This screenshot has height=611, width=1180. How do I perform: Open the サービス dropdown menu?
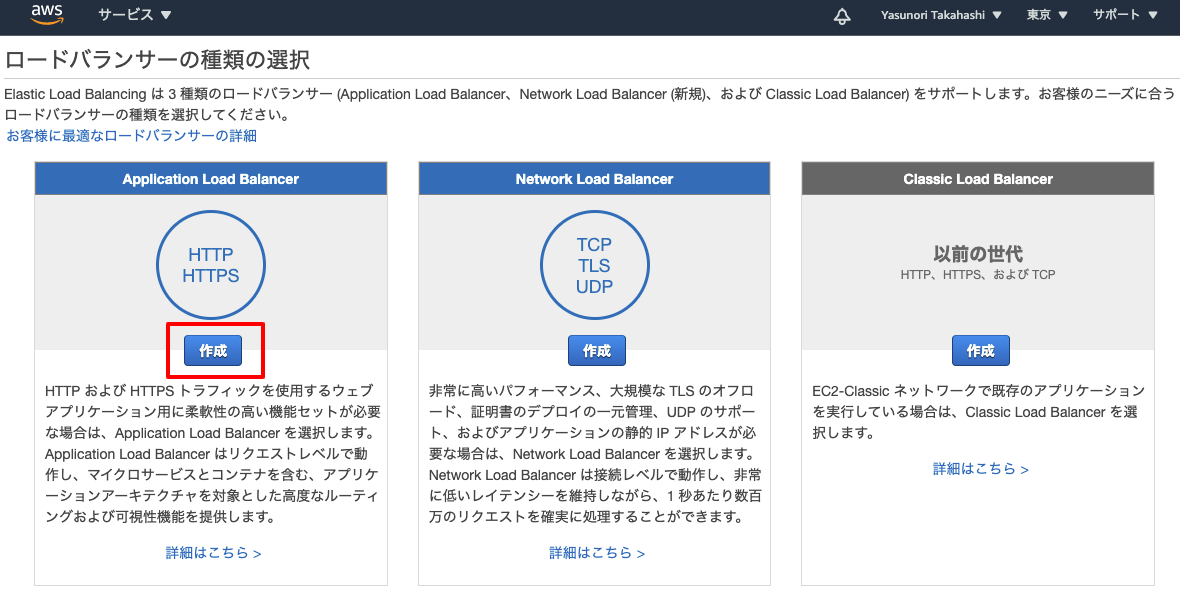click(135, 15)
